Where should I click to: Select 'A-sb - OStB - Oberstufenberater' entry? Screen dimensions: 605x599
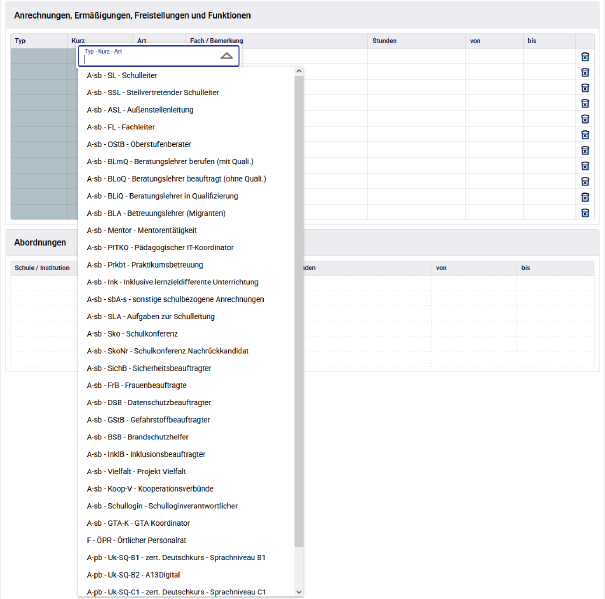[x=135, y=144]
